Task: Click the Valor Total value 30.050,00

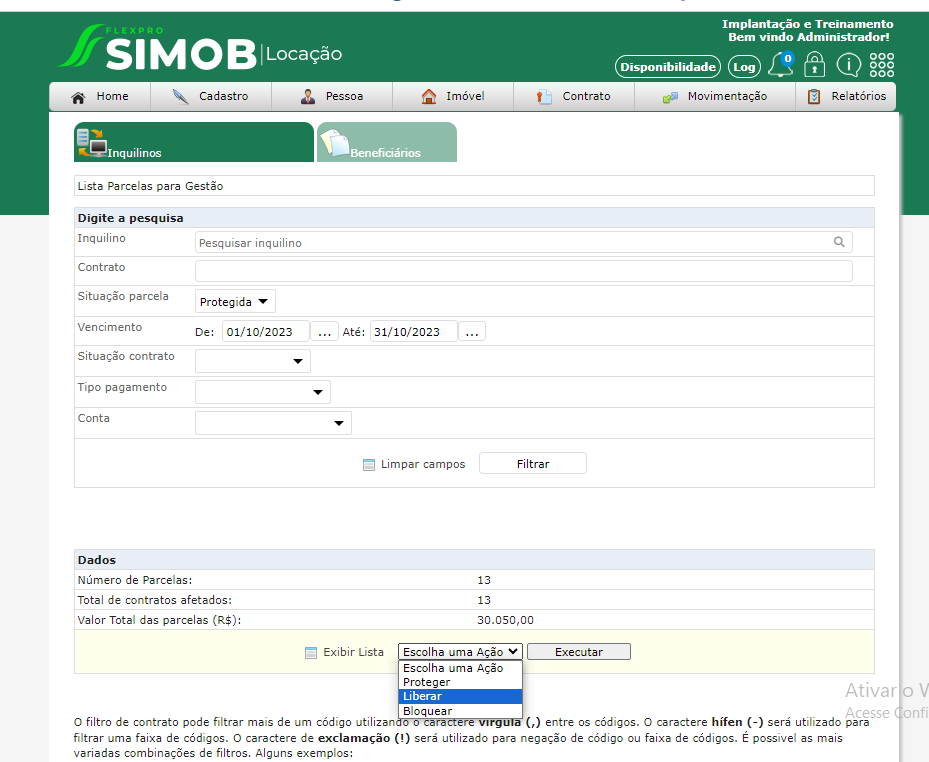Action: (x=505, y=620)
